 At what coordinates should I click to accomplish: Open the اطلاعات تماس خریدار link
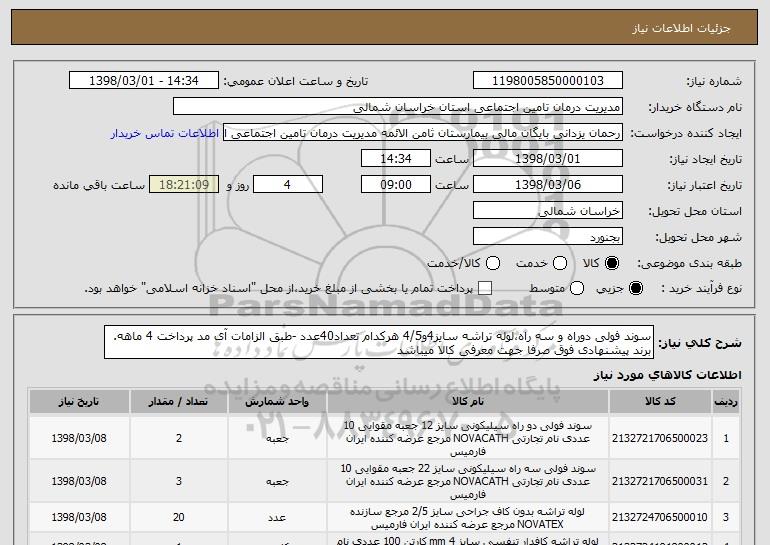pos(165,133)
